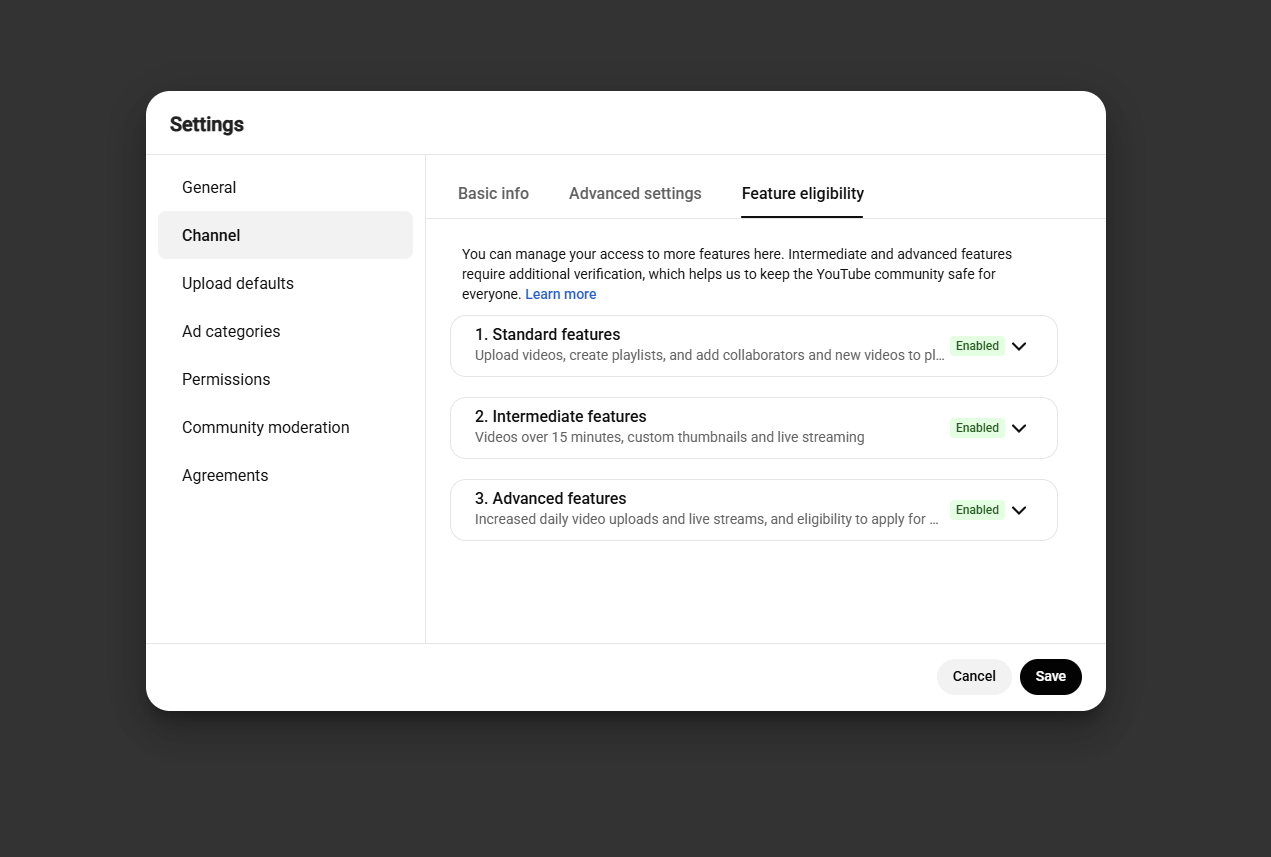Open the Basic info tab

click(493, 193)
